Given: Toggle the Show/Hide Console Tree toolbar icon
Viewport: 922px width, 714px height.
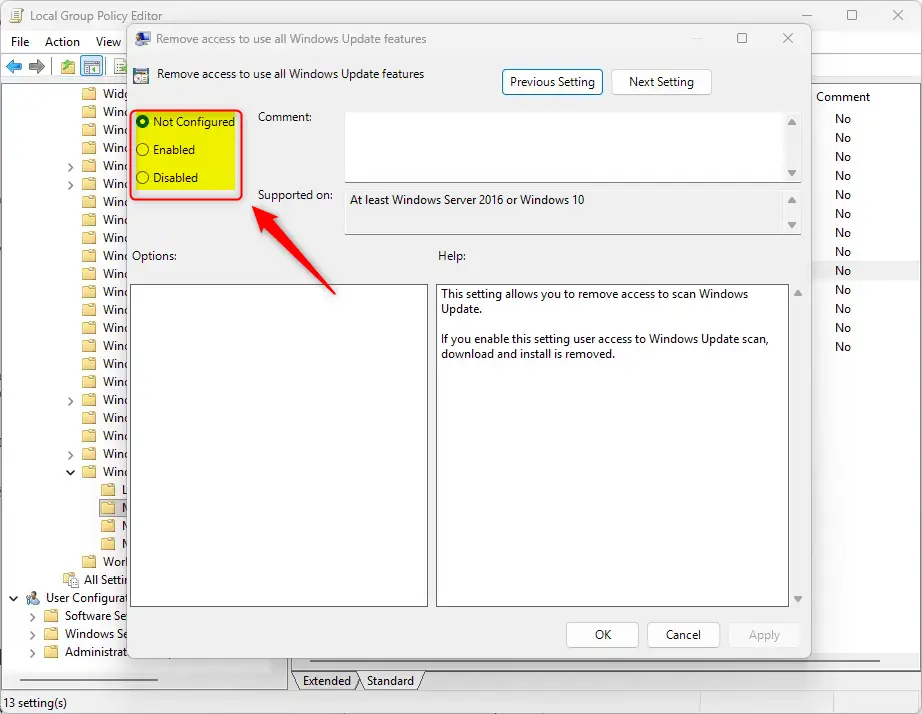Looking at the screenshot, I should coord(92,66).
